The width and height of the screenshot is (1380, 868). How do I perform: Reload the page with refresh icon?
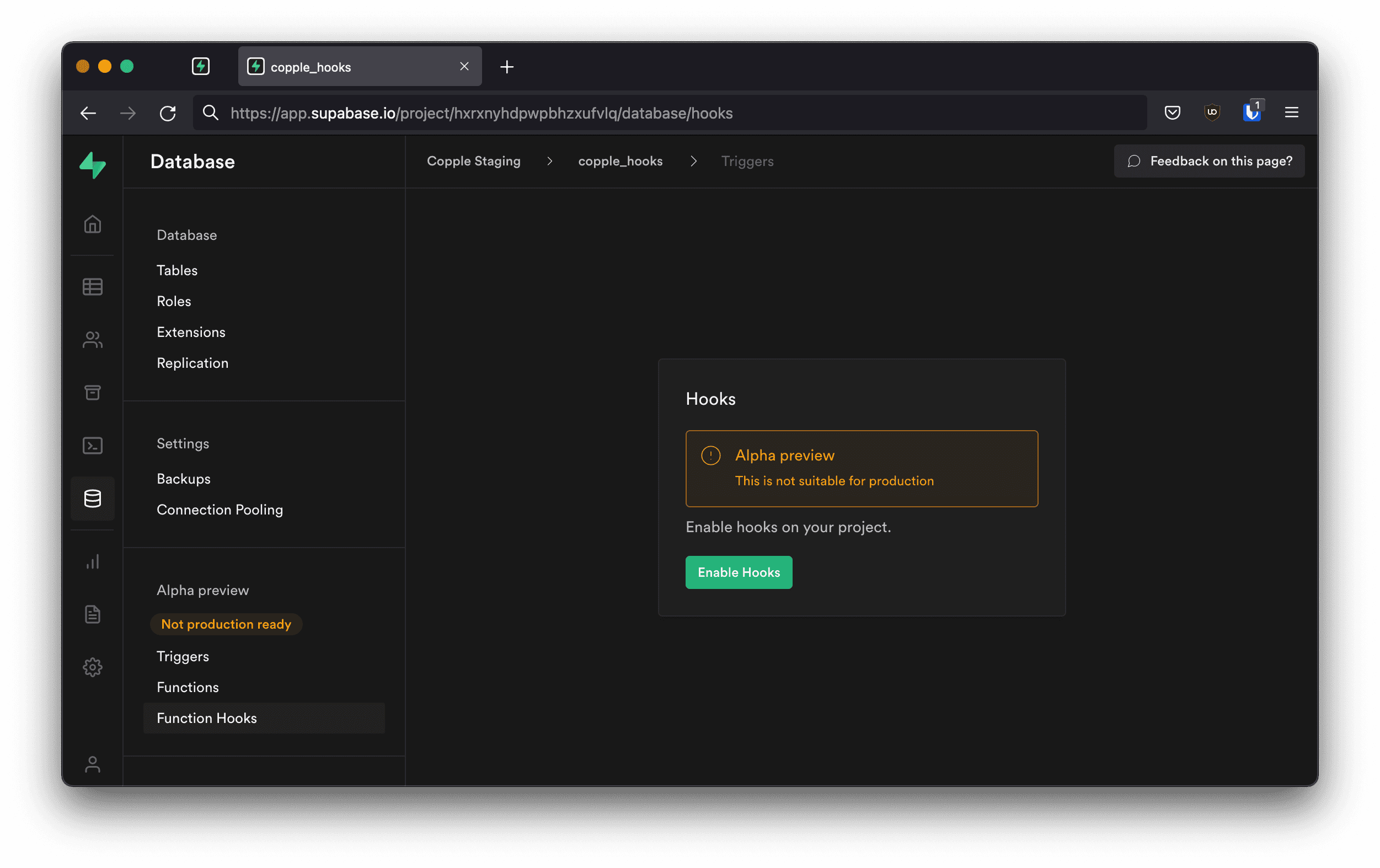click(x=167, y=113)
